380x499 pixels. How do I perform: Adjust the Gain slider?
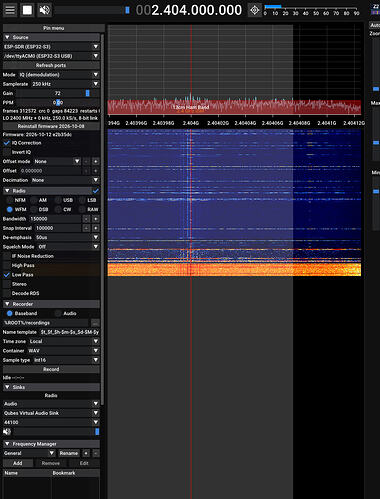[x=58, y=93]
